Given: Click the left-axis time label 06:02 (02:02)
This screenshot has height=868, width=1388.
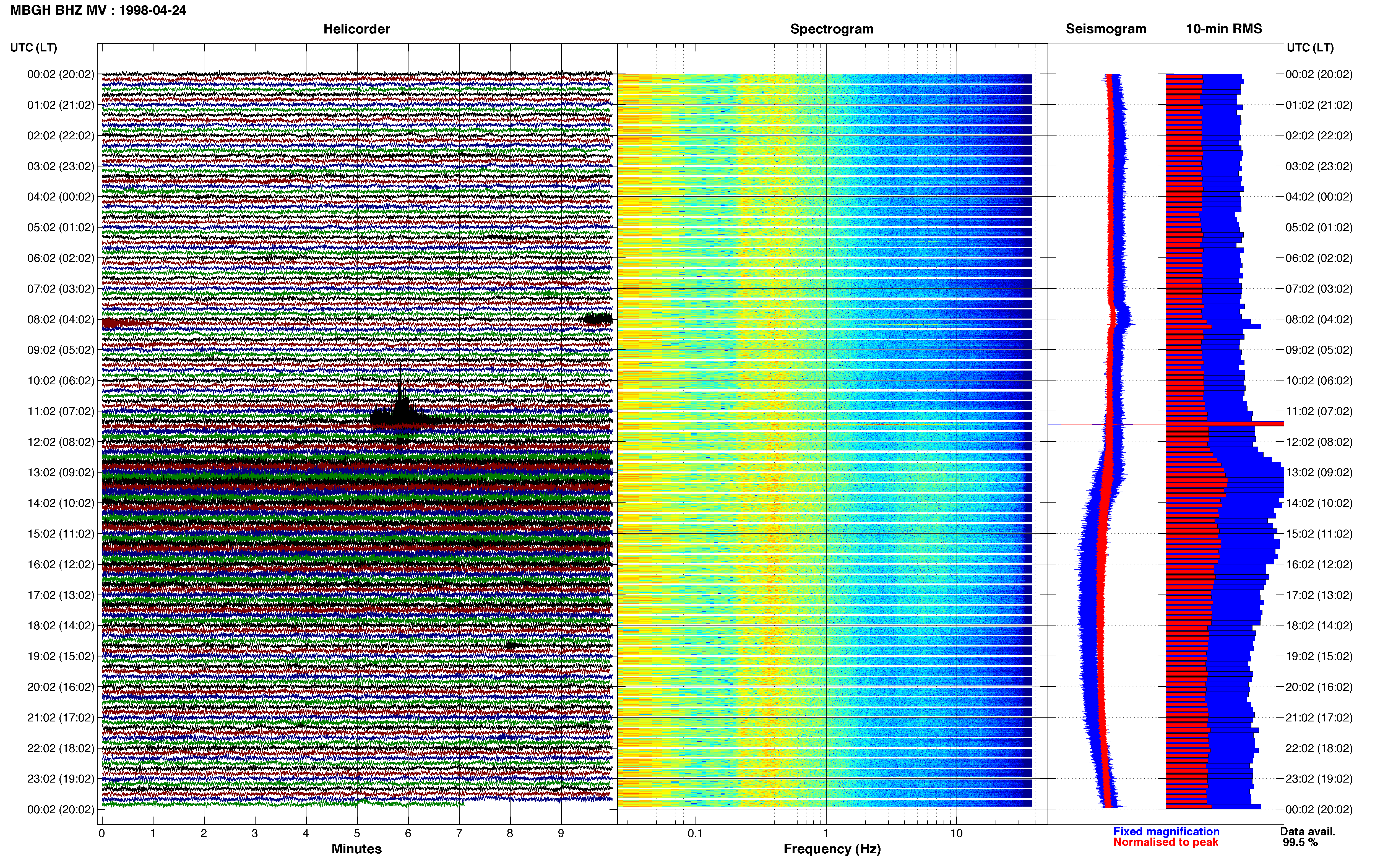Looking at the screenshot, I should pyautogui.click(x=60, y=258).
